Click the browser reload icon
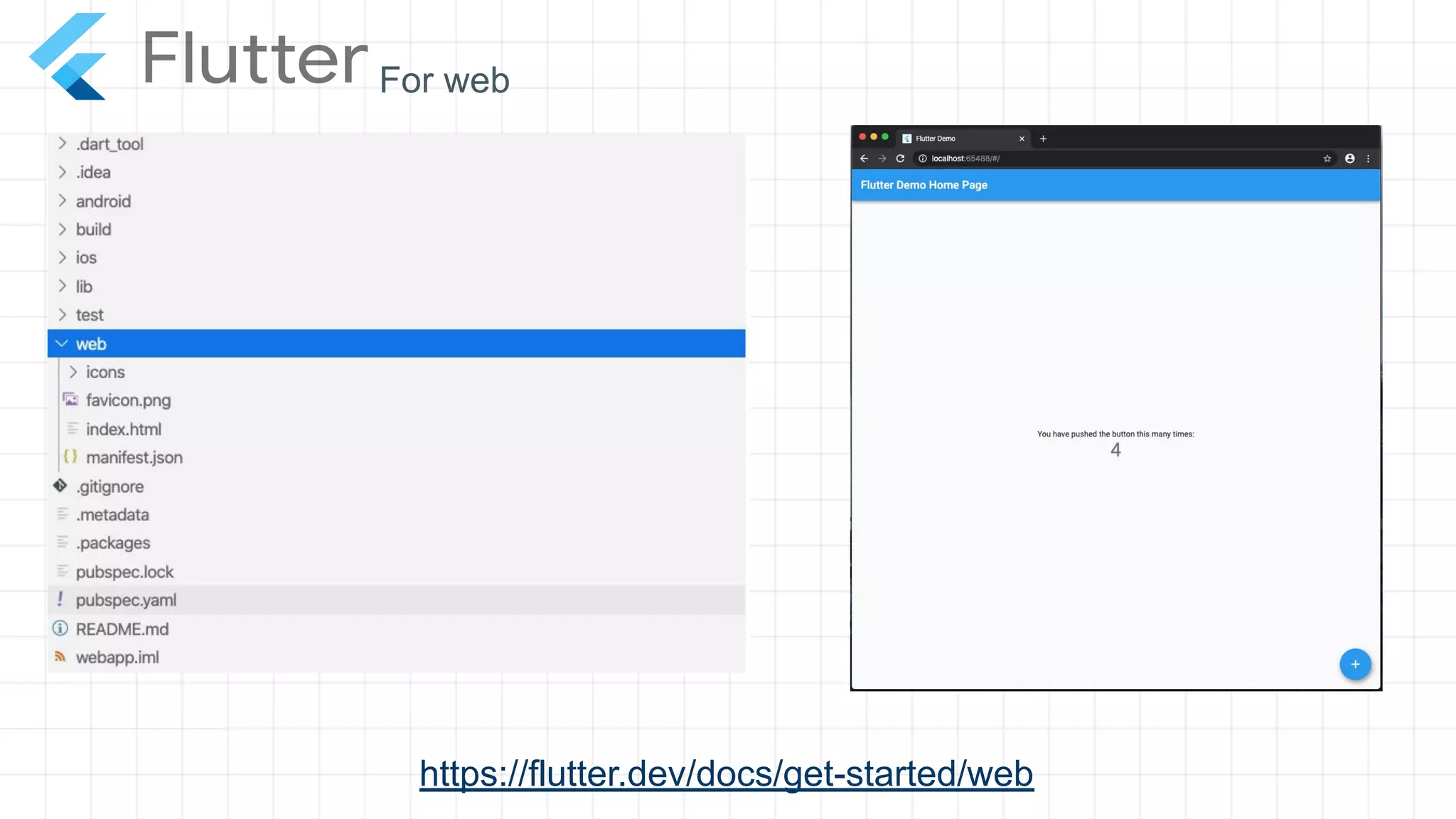This screenshot has height=819, width=1456. pos(900,159)
